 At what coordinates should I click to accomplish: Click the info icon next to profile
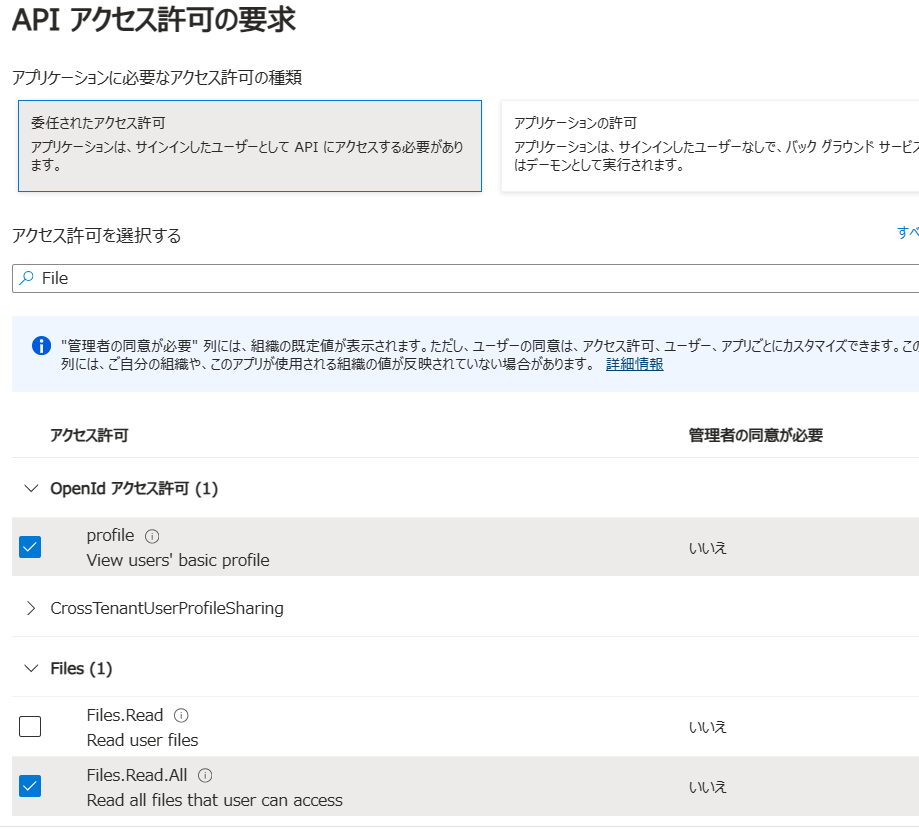[152, 536]
